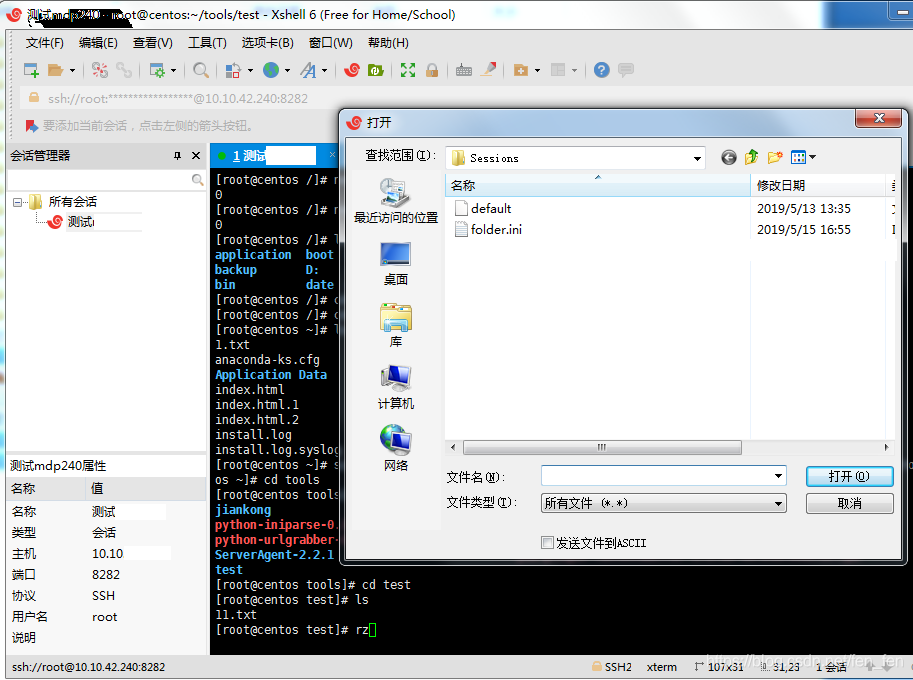The height and width of the screenshot is (680, 913).
Task: Go to 最近访问的位置 in places bar
Action: pyautogui.click(x=395, y=201)
